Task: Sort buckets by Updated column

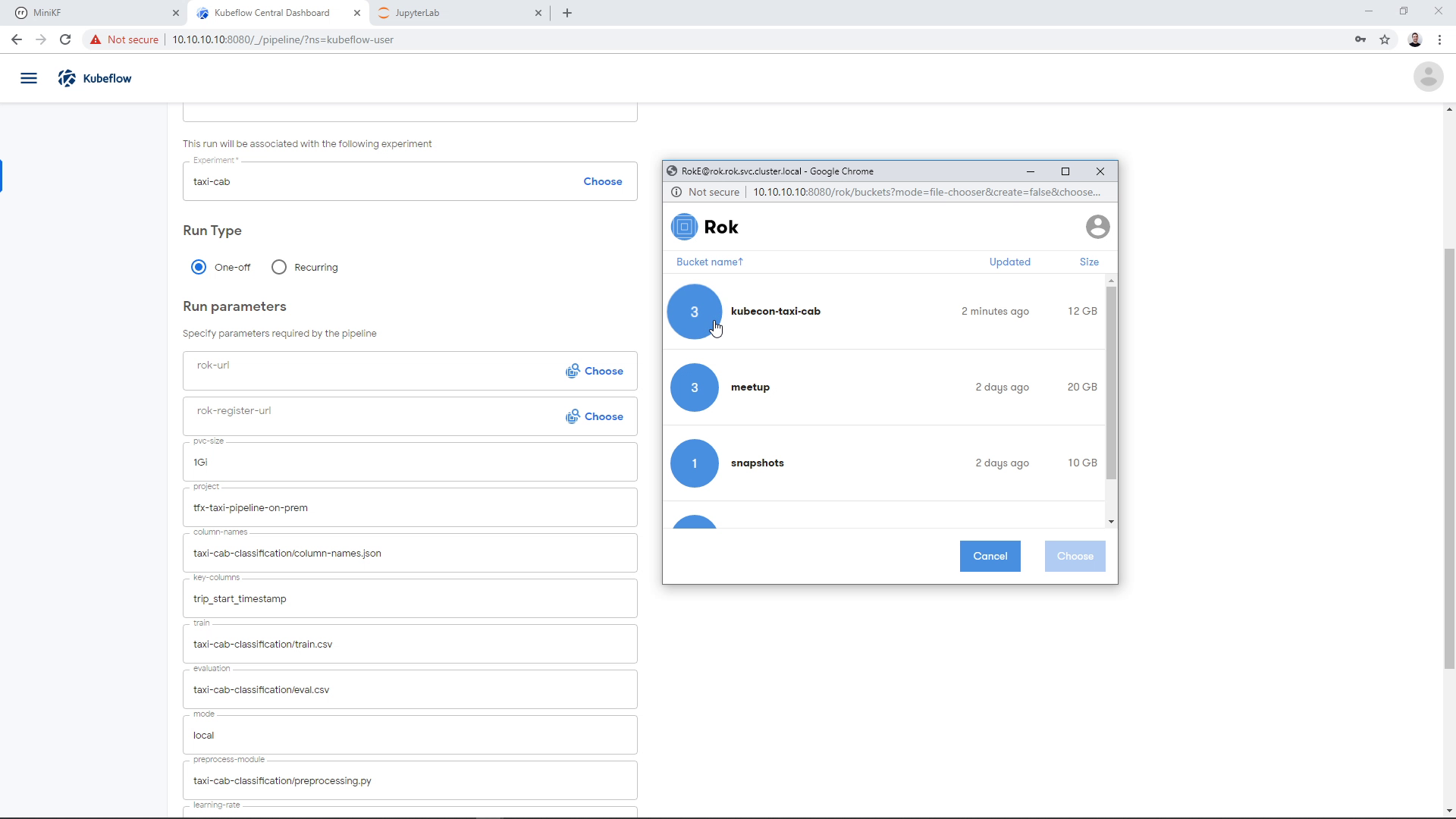Action: 1009,262
